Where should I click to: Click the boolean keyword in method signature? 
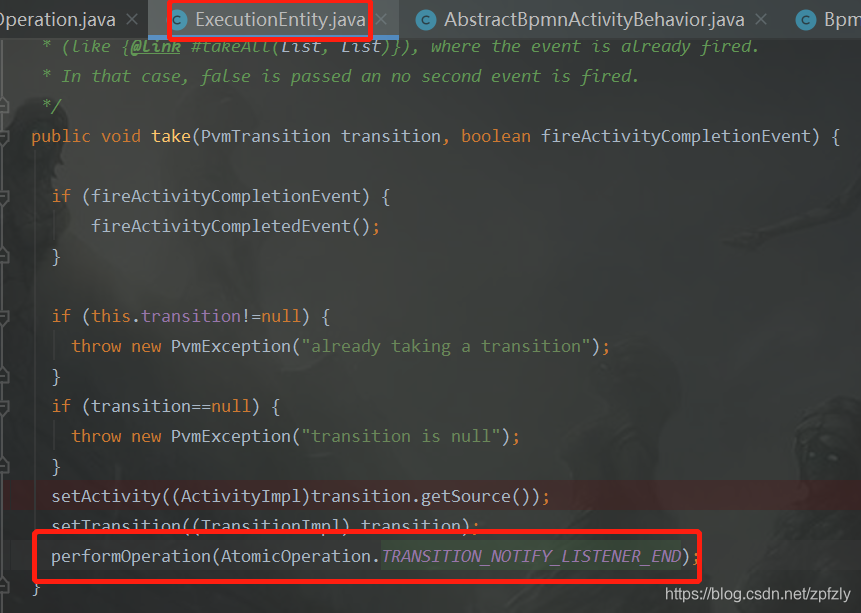coord(496,136)
